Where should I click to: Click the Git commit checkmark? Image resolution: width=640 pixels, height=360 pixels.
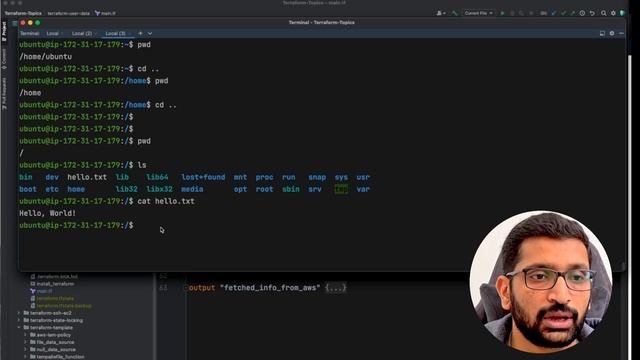click(563, 13)
